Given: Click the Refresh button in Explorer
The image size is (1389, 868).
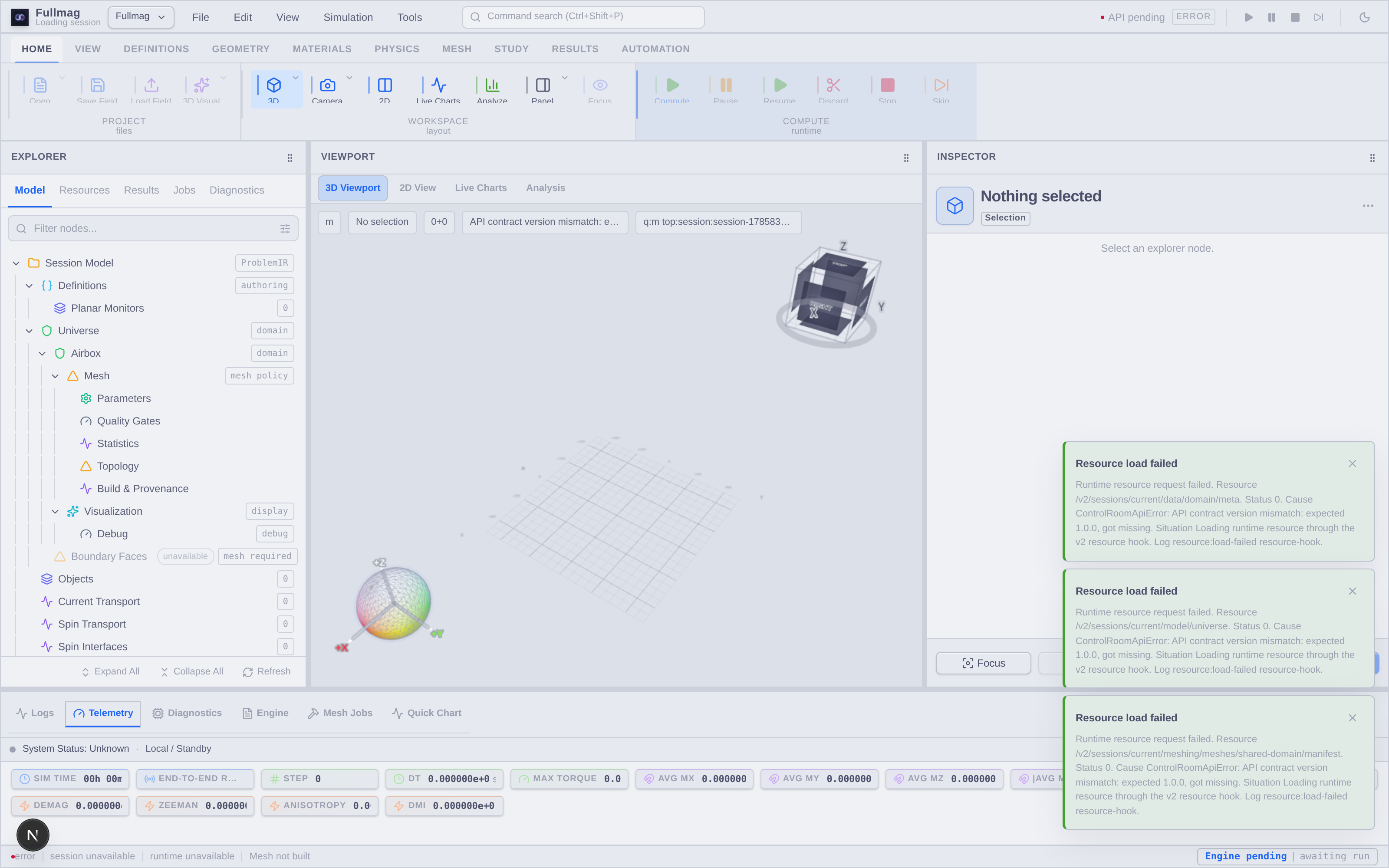Looking at the screenshot, I should [267, 672].
